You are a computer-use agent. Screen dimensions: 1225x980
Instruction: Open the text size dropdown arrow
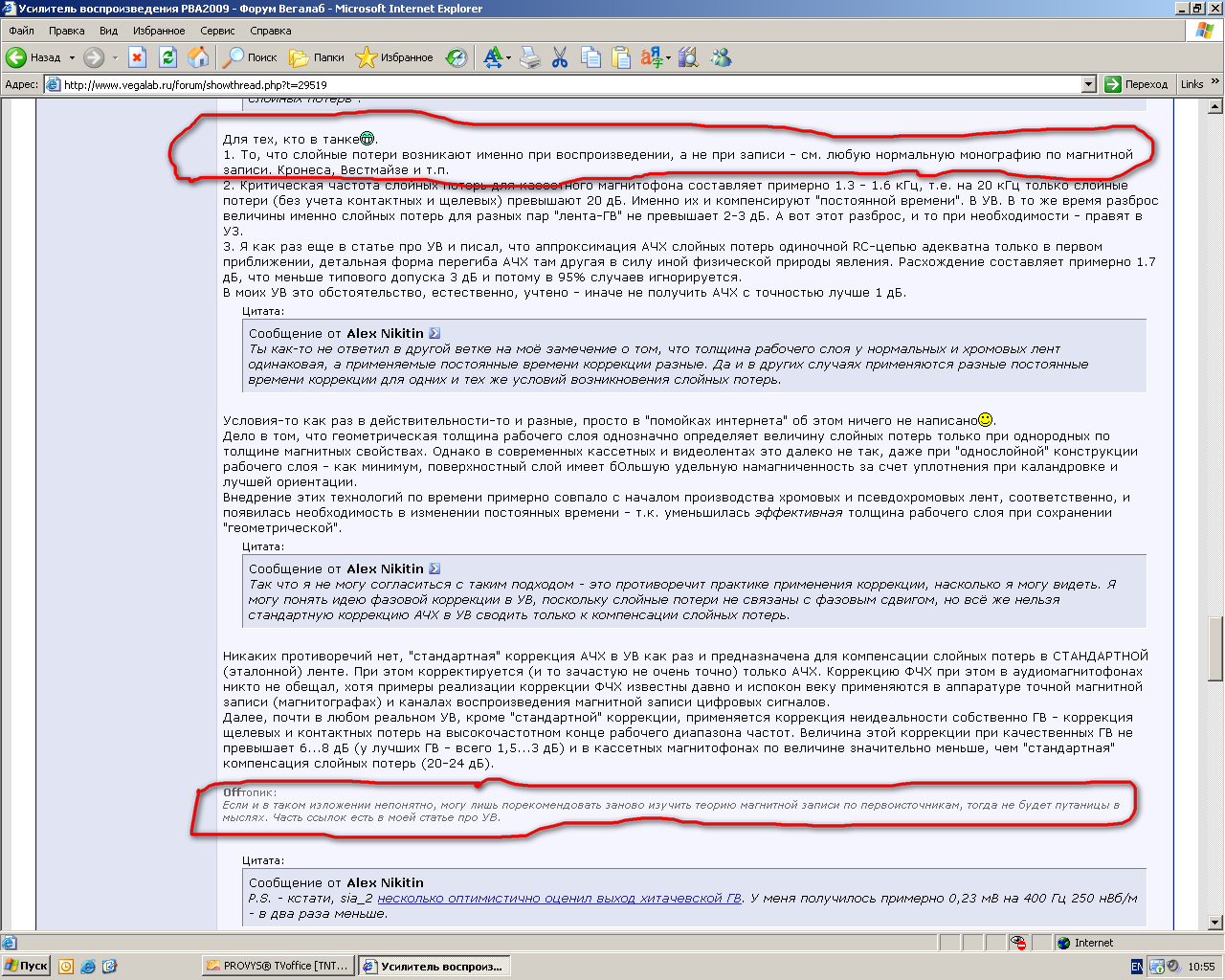(509, 57)
